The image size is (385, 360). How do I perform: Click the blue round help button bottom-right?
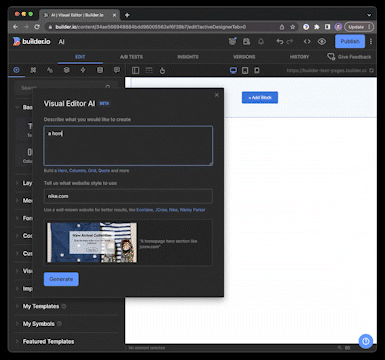[x=366, y=341]
